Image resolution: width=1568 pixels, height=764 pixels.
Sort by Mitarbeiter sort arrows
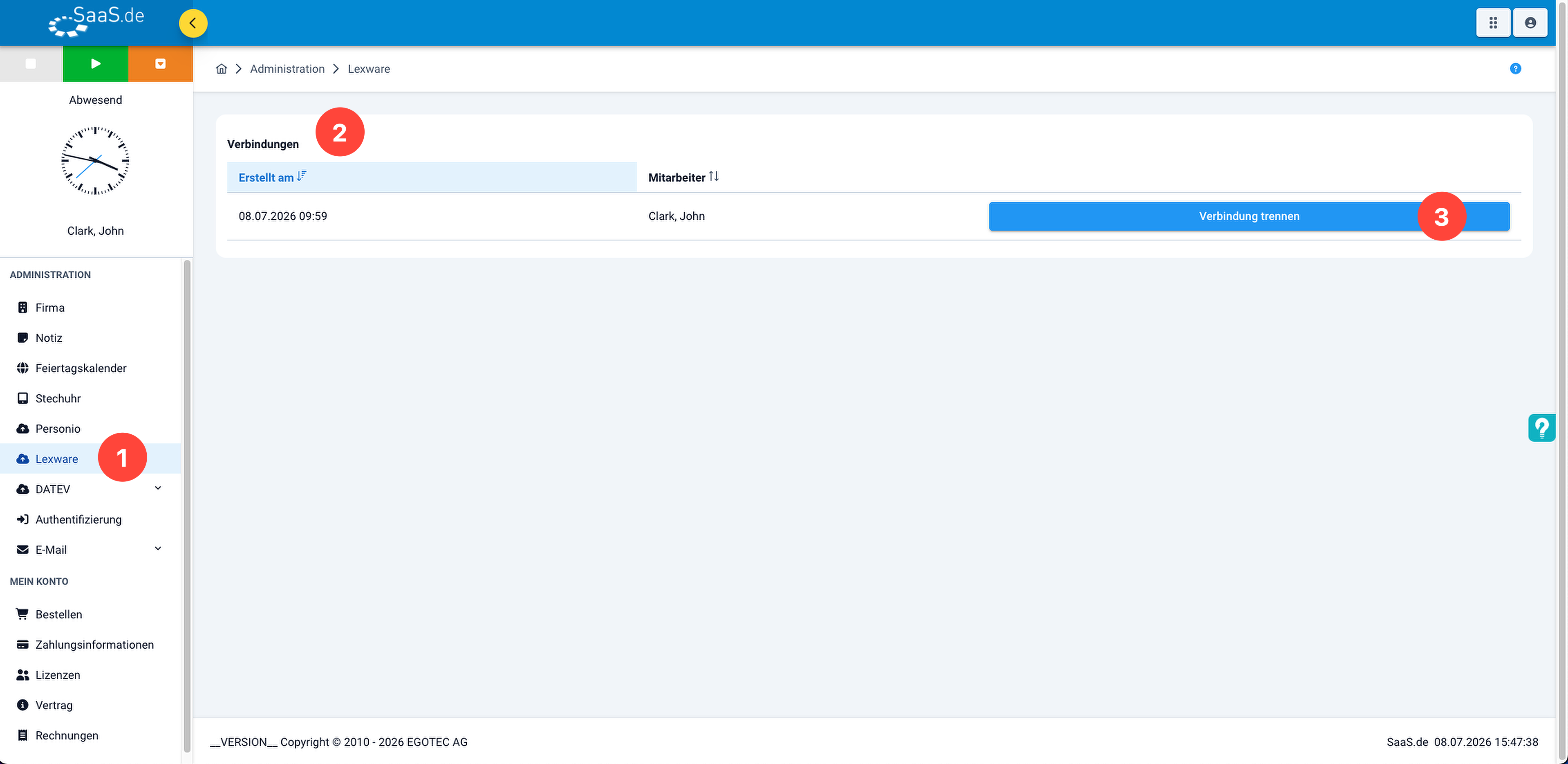(x=714, y=176)
